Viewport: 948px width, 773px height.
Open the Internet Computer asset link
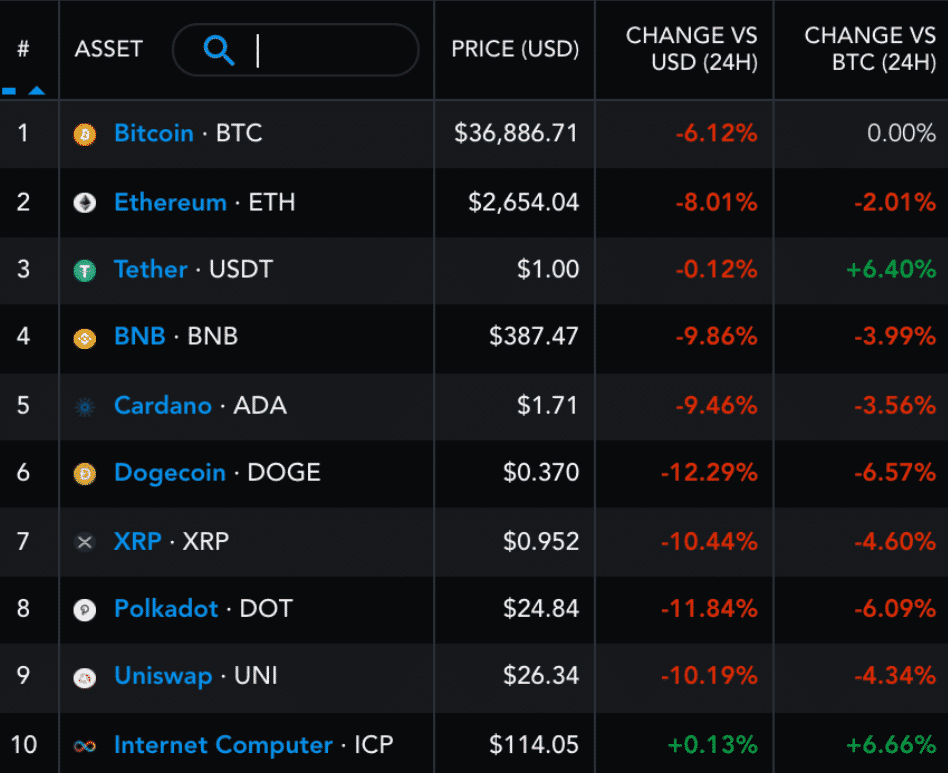pyautogui.click(x=223, y=745)
